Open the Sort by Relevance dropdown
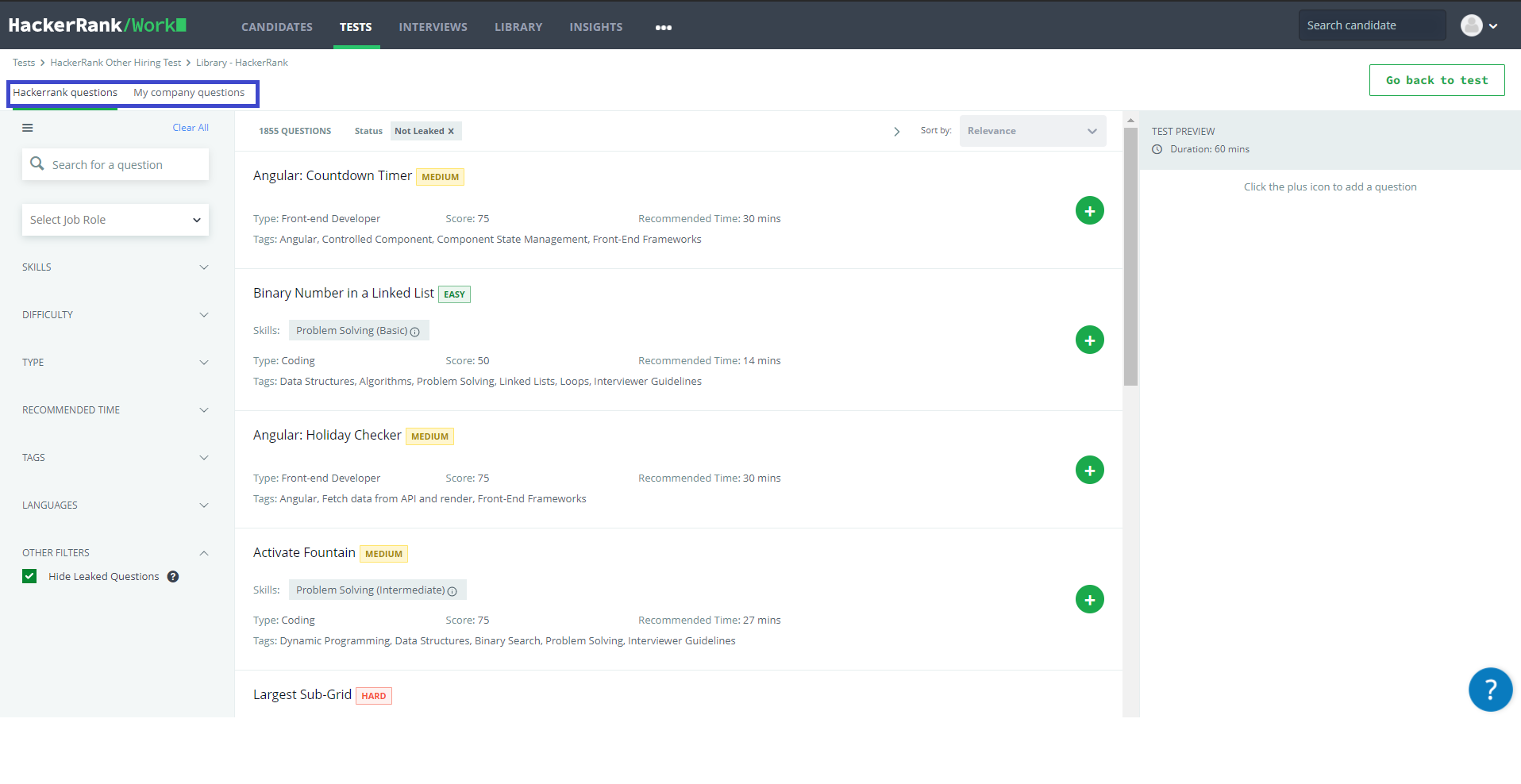The image size is (1521, 784). point(1032,131)
